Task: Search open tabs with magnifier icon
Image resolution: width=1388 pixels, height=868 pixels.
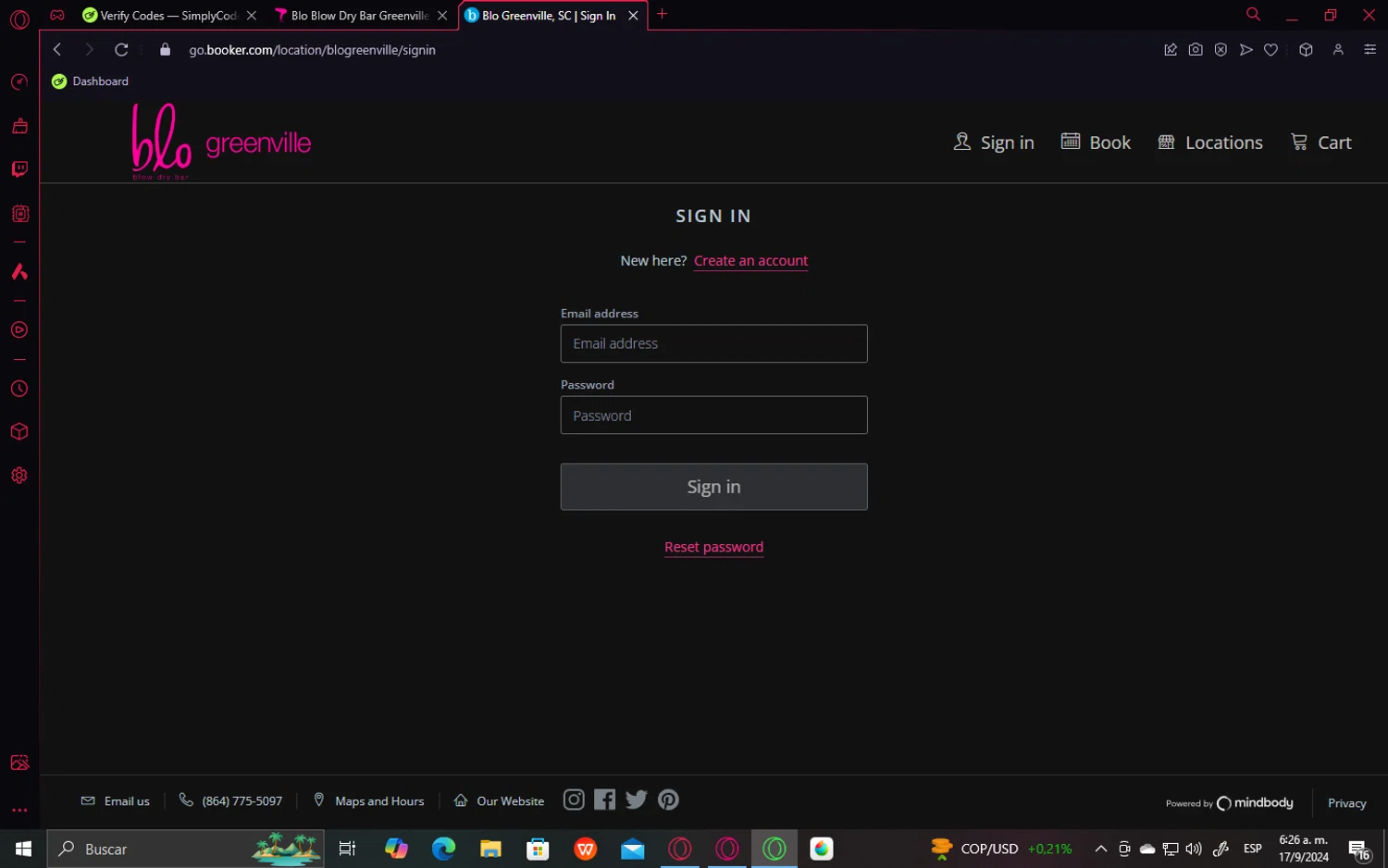Action: [1253, 14]
